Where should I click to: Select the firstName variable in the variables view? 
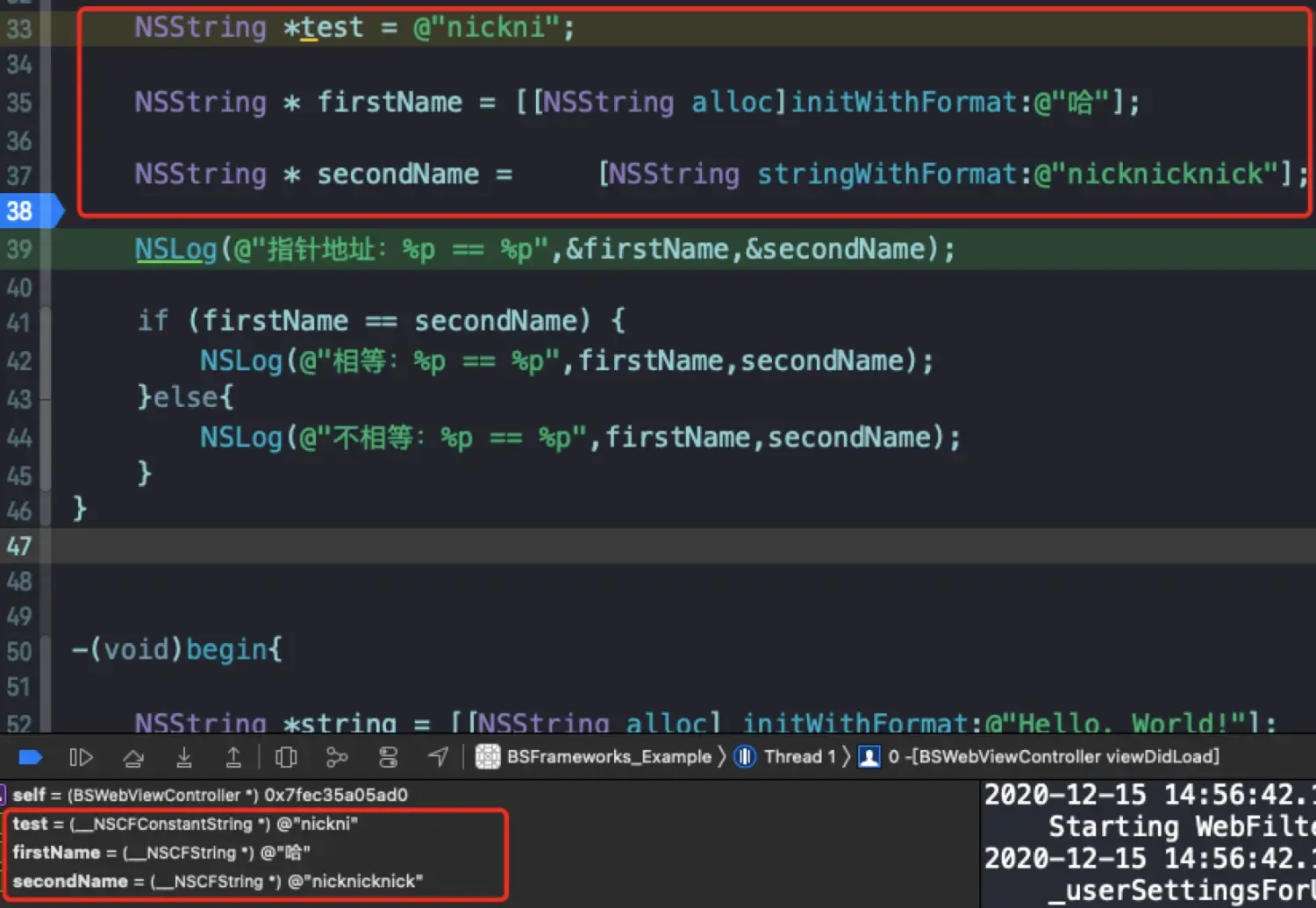coord(55,852)
